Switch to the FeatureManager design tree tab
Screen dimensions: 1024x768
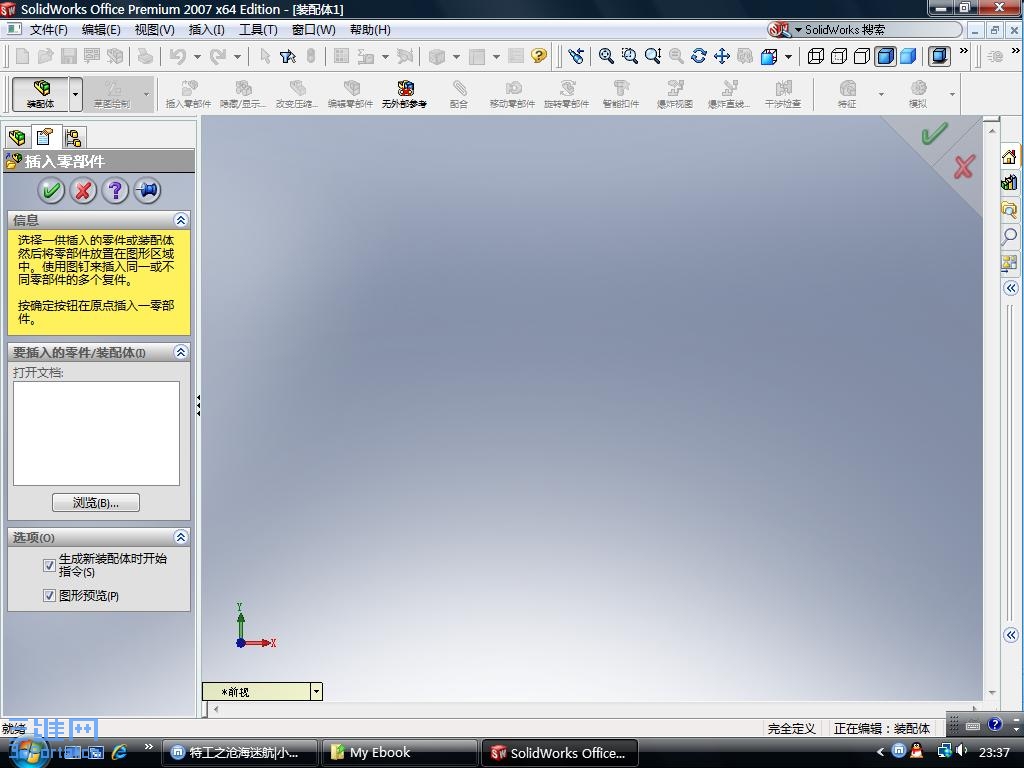(18, 137)
